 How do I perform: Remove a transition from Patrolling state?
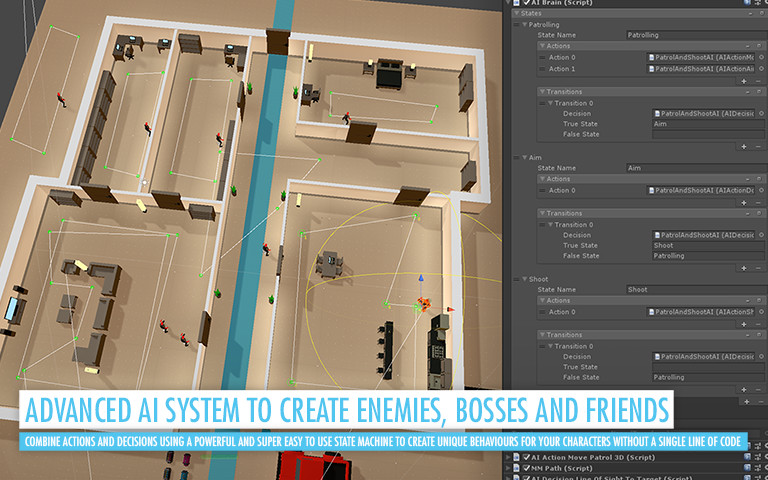tap(759, 146)
